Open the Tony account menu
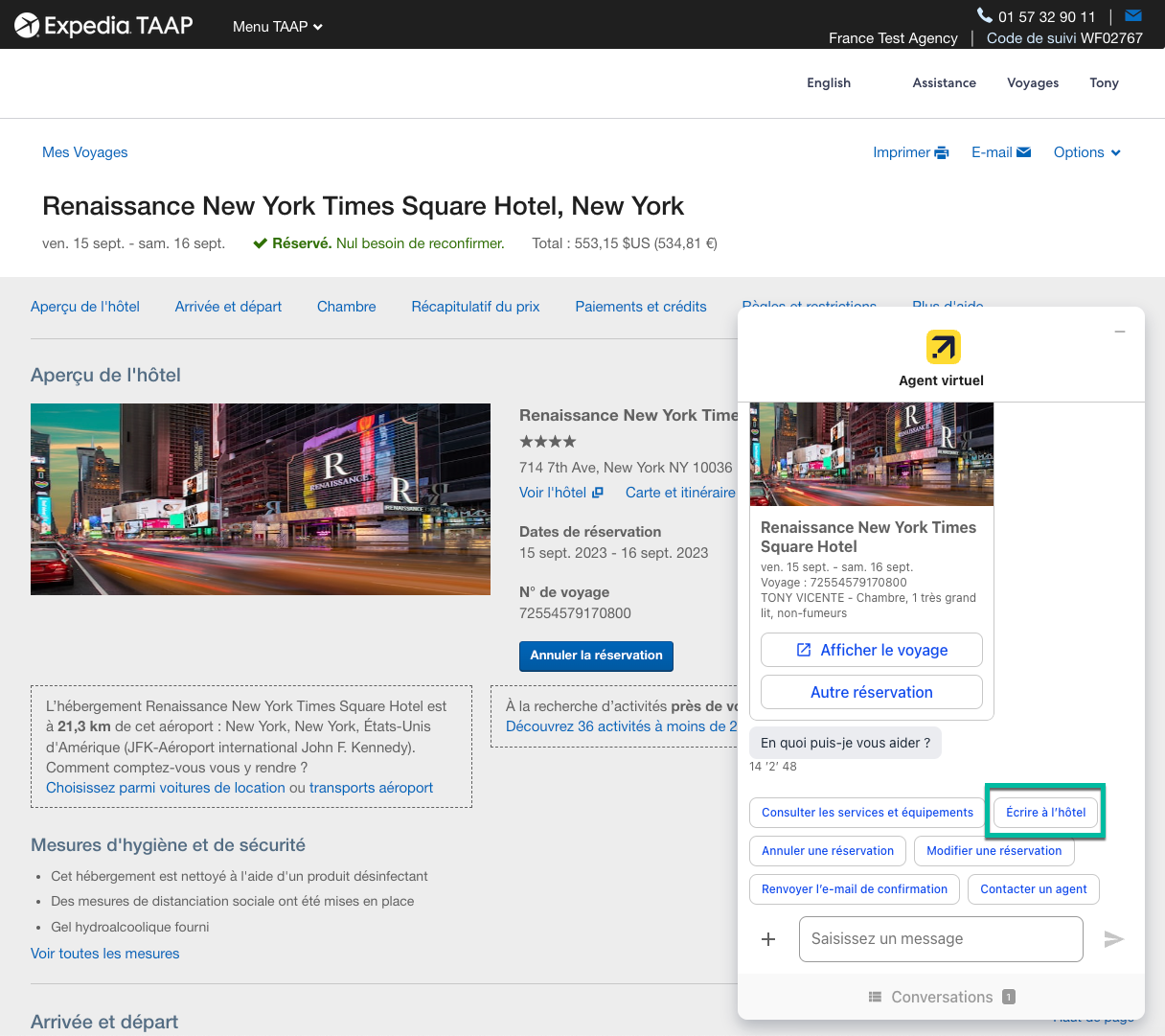Viewport: 1165px width, 1036px height. coord(1104,82)
